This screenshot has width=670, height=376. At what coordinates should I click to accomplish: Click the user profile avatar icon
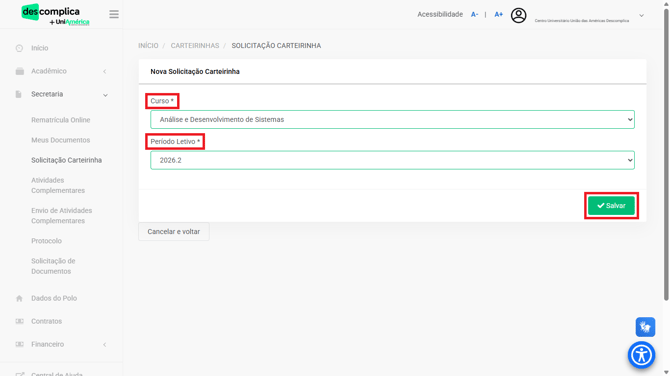[518, 15]
